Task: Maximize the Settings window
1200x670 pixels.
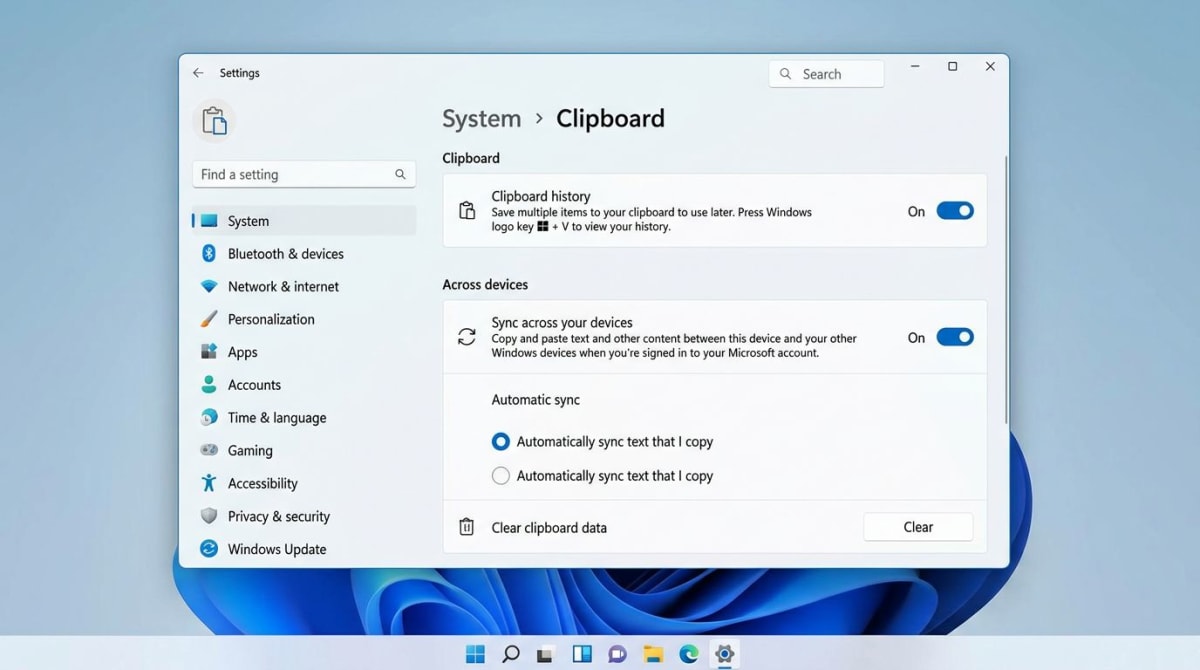Action: (952, 67)
